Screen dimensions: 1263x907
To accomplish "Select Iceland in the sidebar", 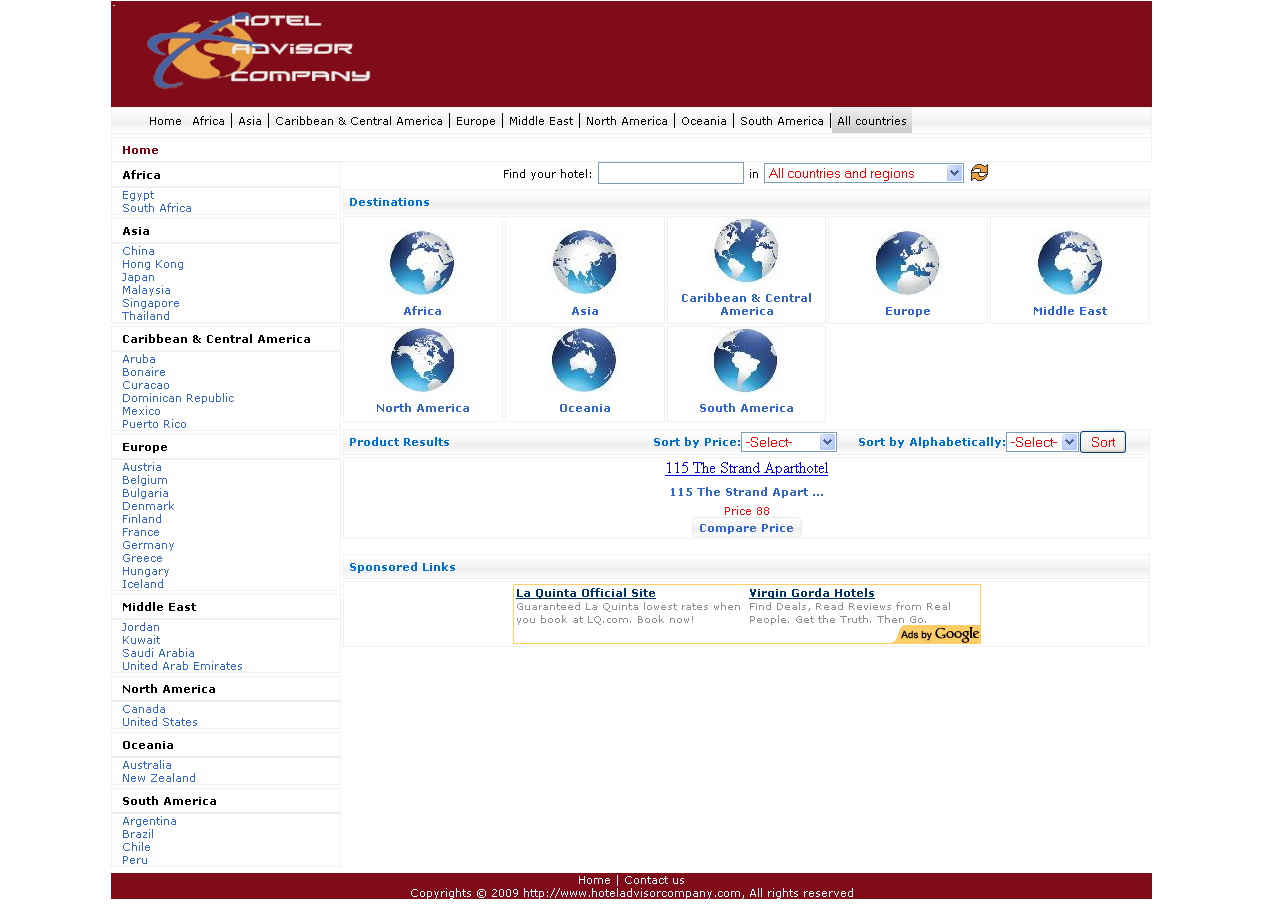I will pyautogui.click(x=143, y=584).
